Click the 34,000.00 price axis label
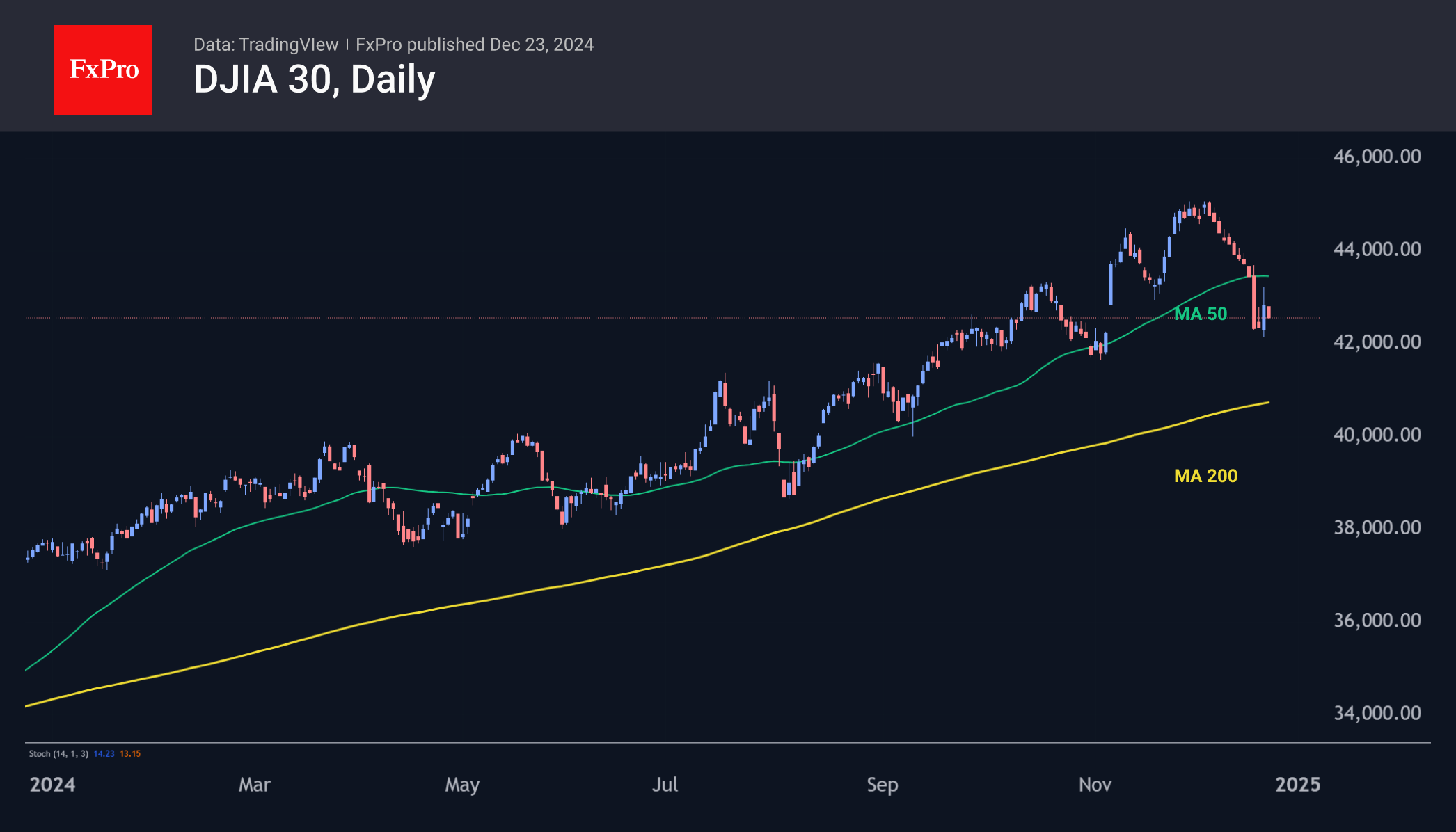Screen dimensions: 1456x832 (x=1377, y=713)
